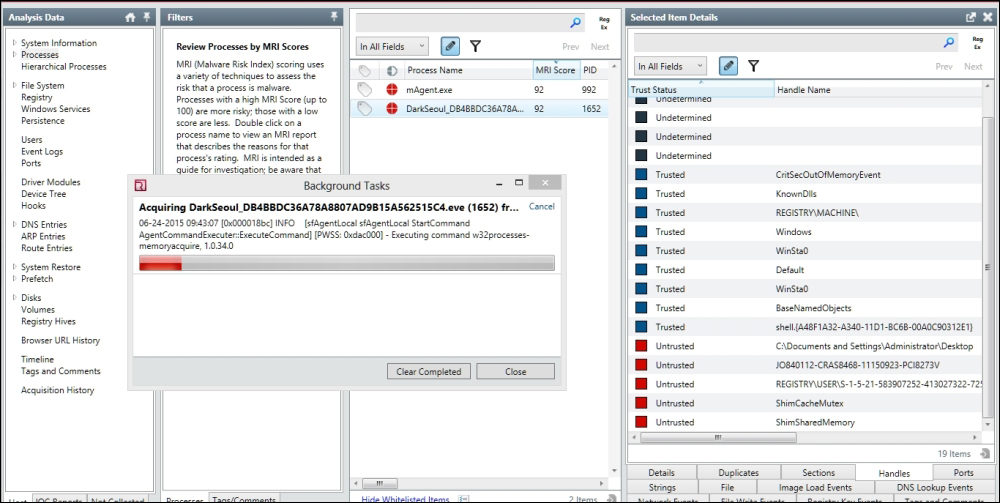The height and width of the screenshot is (503, 1000).
Task: Click the search magnifier in process list
Action: tap(575, 22)
